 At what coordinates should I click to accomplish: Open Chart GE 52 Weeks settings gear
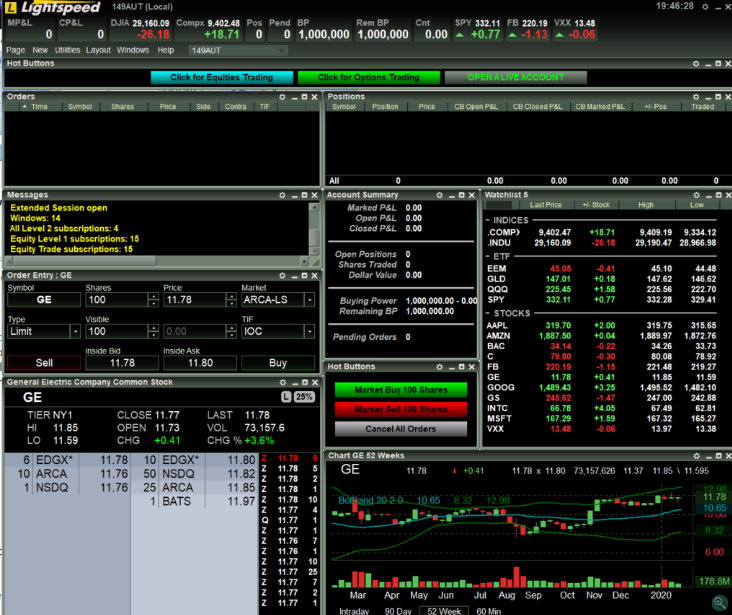697,456
